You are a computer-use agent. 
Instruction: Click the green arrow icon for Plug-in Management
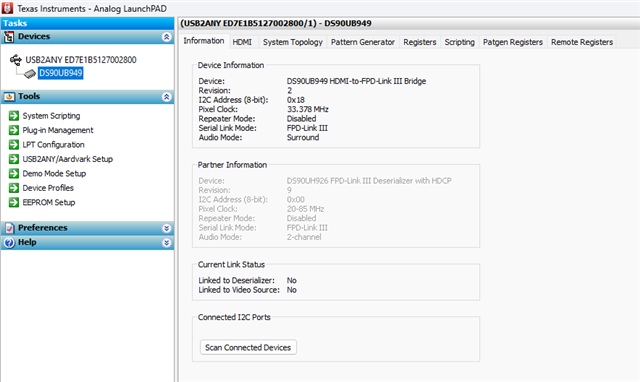click(x=14, y=130)
